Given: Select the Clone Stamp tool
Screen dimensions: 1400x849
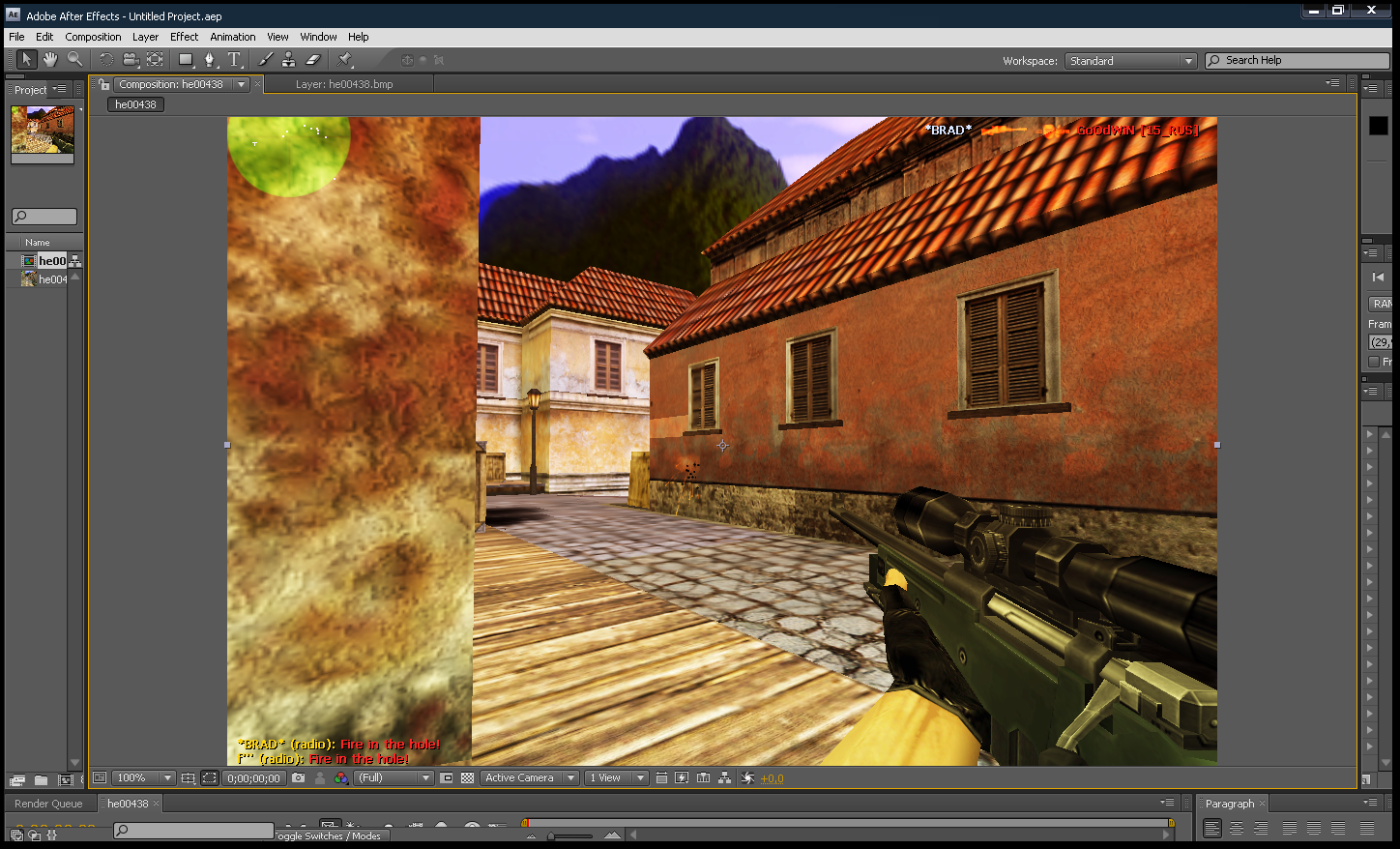Looking at the screenshot, I should pos(288,60).
